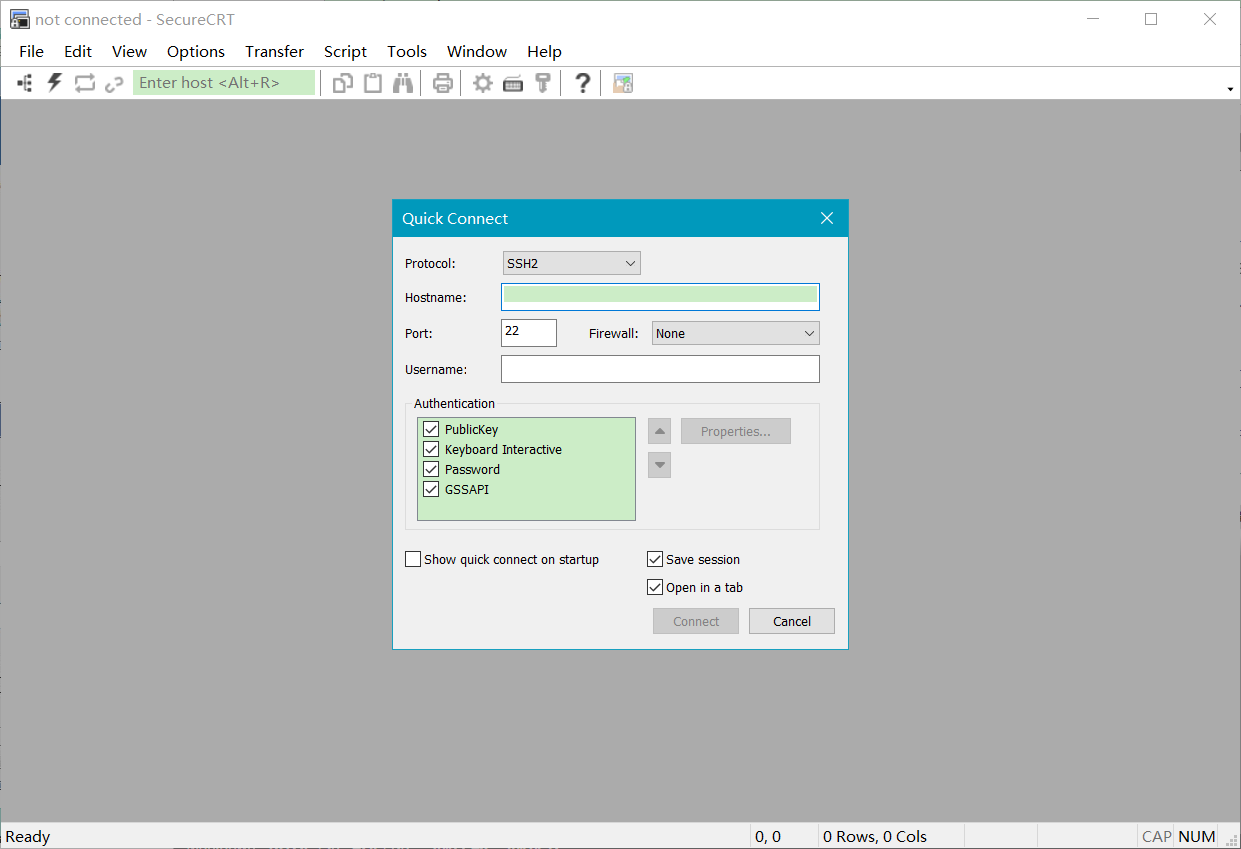This screenshot has height=849, width=1241.
Task: Click the Paste clipboard icon
Action: pyautogui.click(x=373, y=83)
